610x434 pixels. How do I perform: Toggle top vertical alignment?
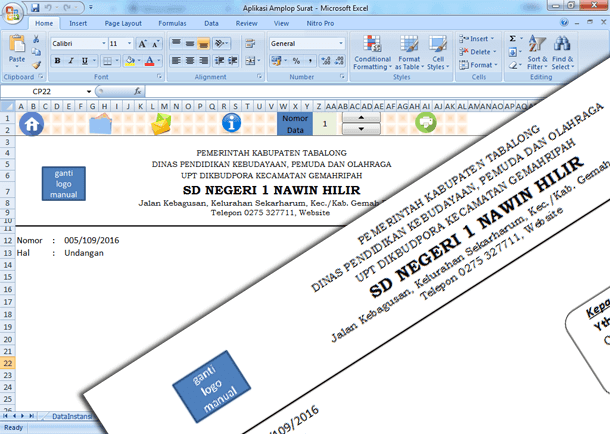coord(176,43)
